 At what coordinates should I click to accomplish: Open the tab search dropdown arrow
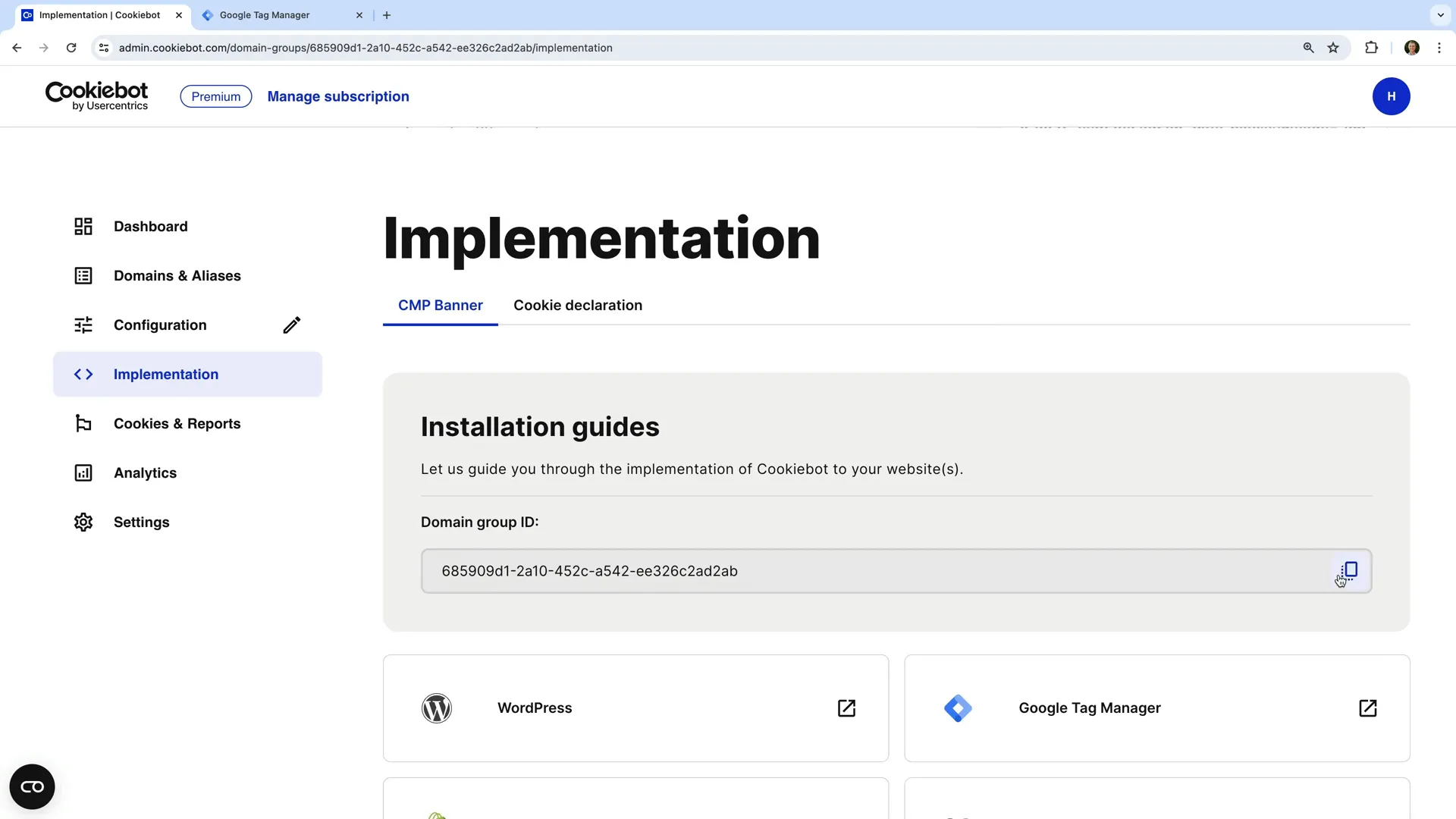coord(1439,14)
